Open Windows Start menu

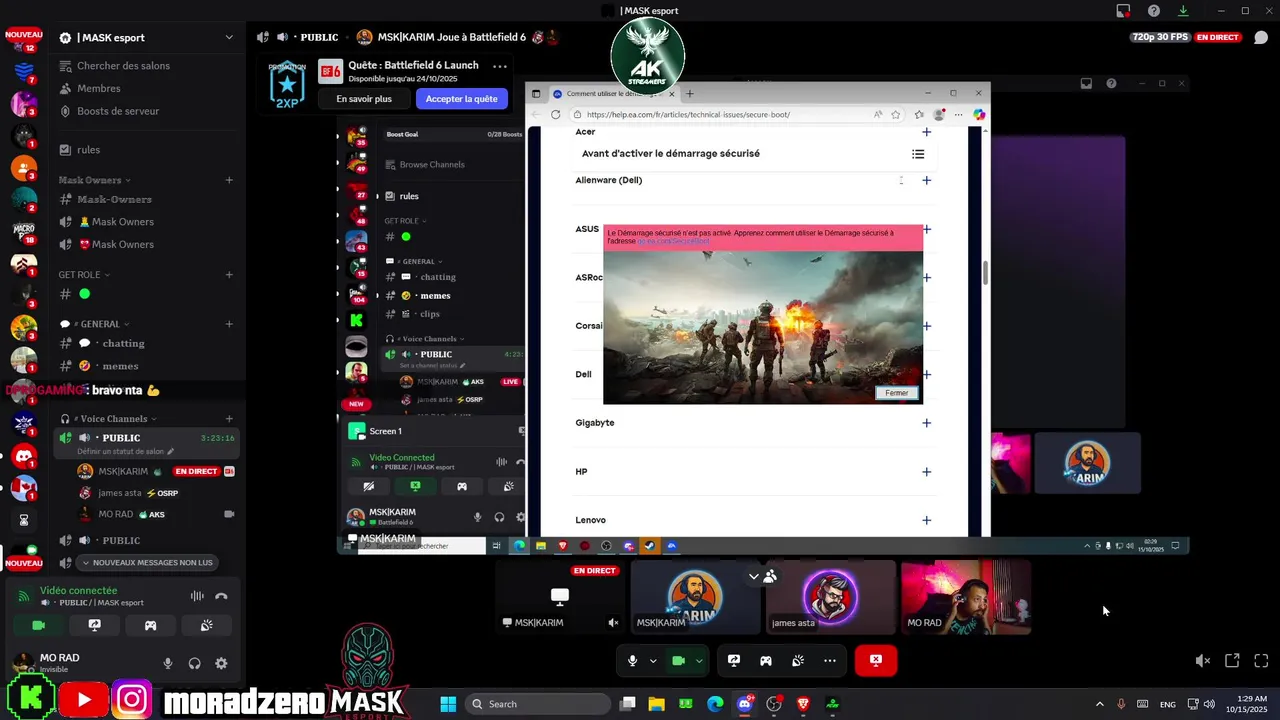[x=448, y=704]
